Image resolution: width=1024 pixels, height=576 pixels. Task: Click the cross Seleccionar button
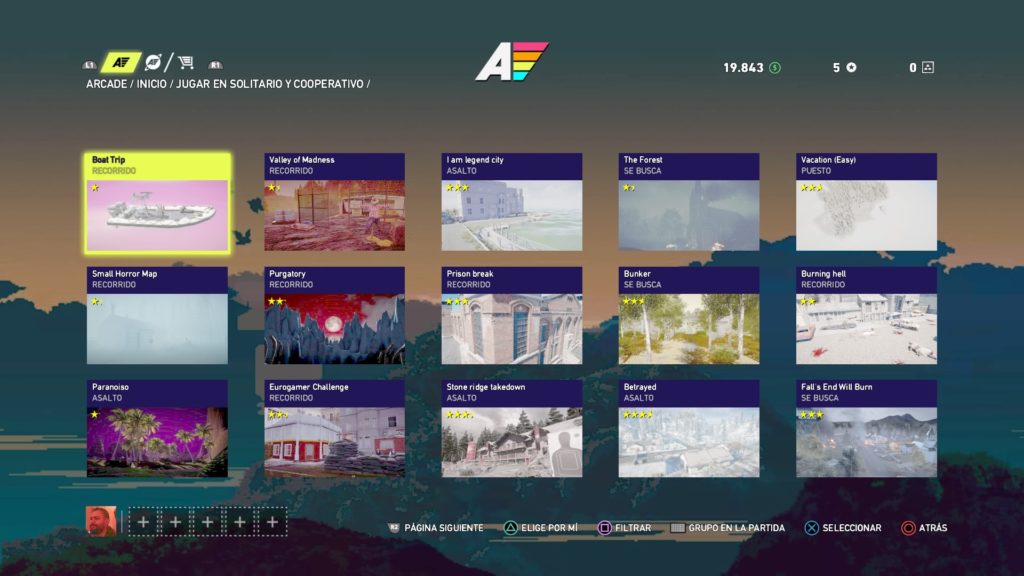843,528
